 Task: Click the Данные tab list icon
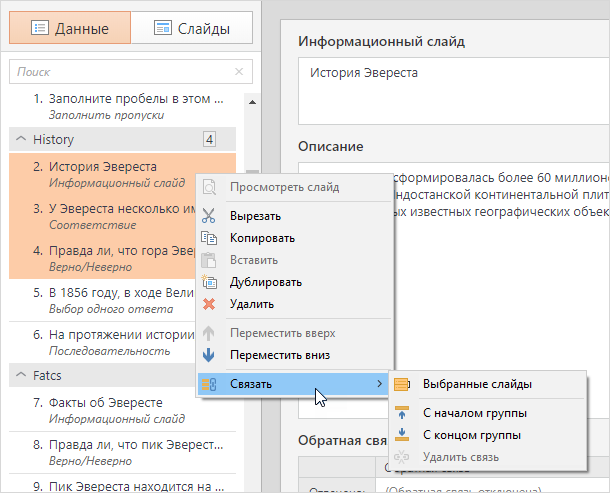click(x=40, y=28)
